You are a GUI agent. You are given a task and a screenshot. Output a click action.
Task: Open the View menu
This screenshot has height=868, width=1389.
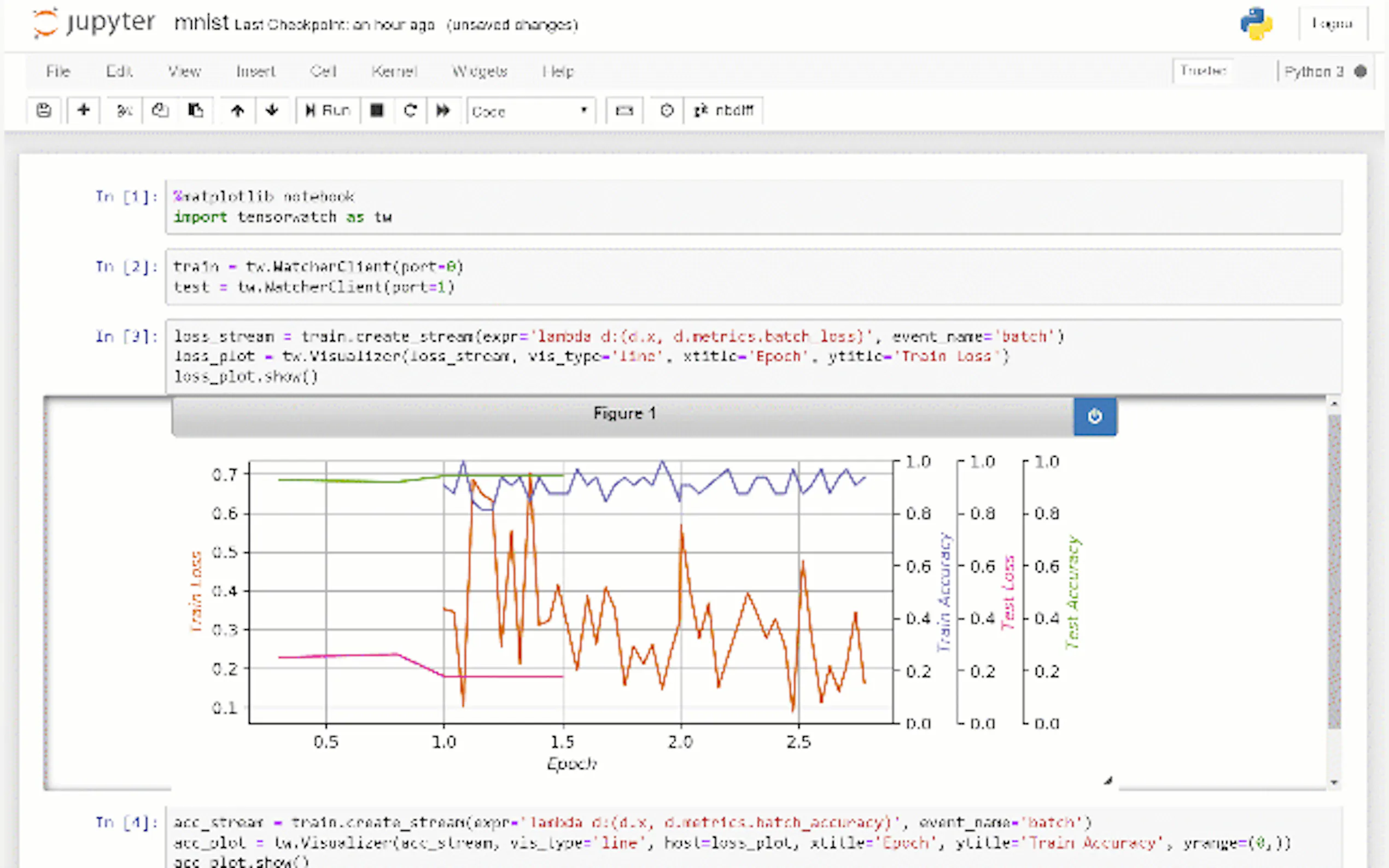tap(184, 71)
